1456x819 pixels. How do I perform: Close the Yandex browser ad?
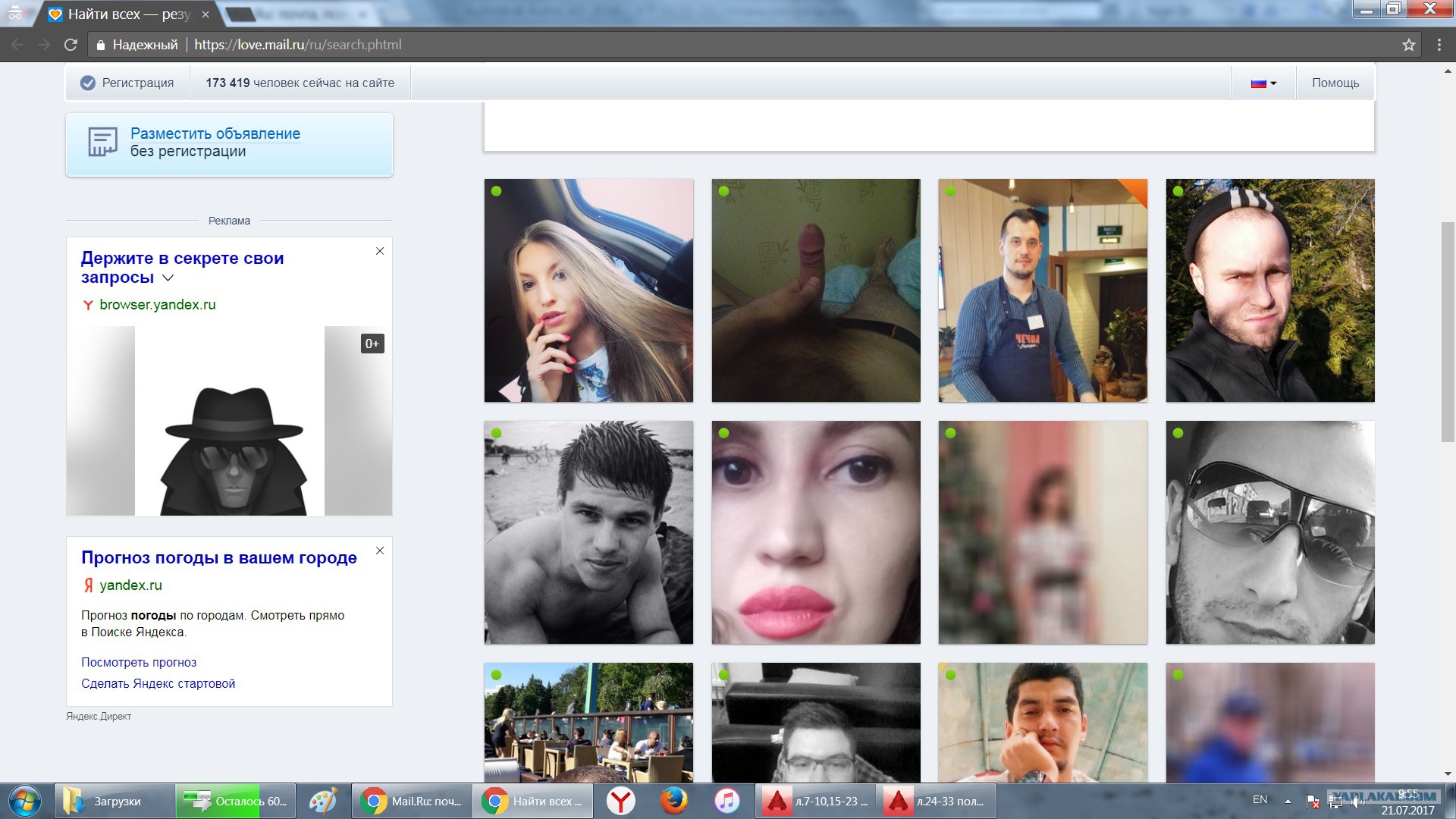tap(380, 251)
